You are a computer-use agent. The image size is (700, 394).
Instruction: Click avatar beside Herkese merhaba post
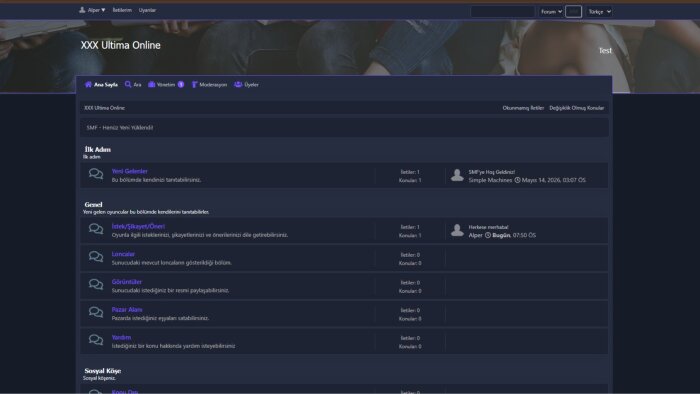pos(457,231)
